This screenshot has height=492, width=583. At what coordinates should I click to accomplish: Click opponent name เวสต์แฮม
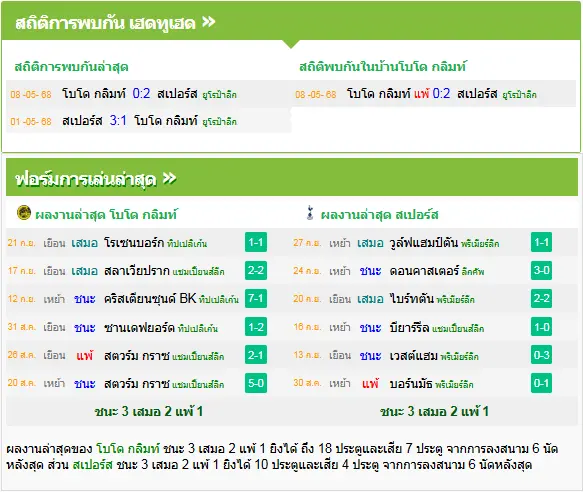tap(413, 356)
